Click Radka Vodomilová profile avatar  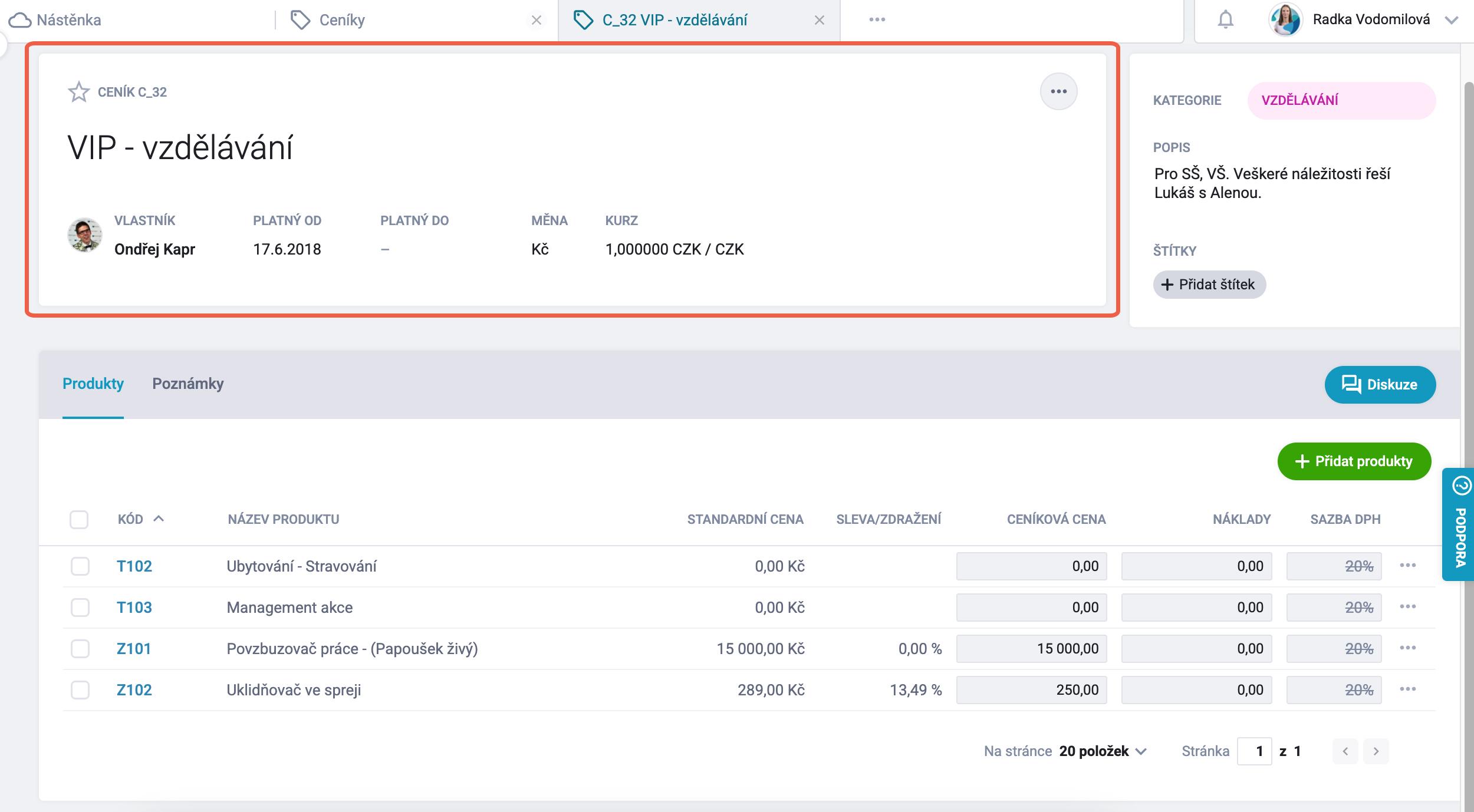[1285, 19]
